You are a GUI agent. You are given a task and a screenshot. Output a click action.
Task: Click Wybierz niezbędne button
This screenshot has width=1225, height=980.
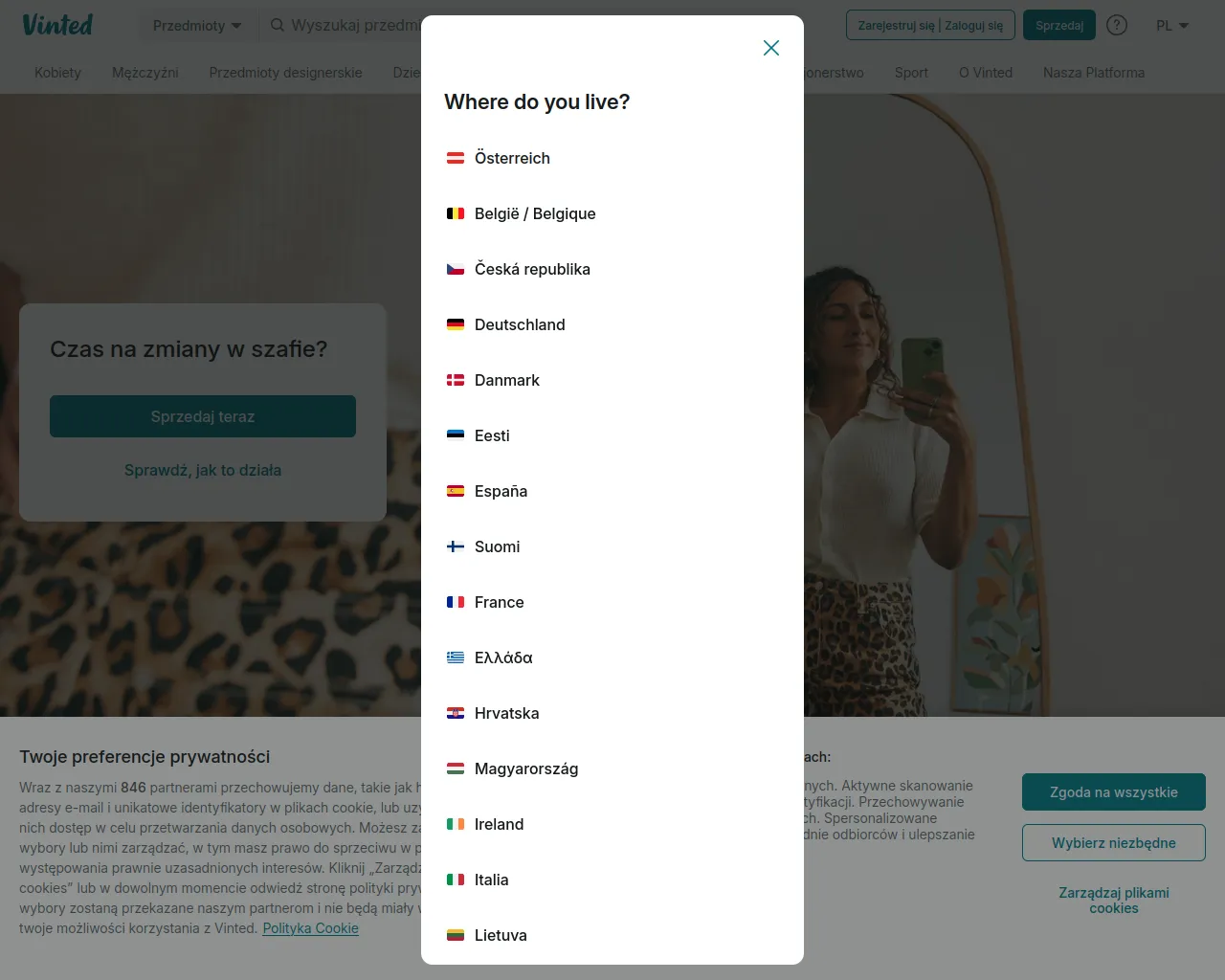click(x=1114, y=843)
